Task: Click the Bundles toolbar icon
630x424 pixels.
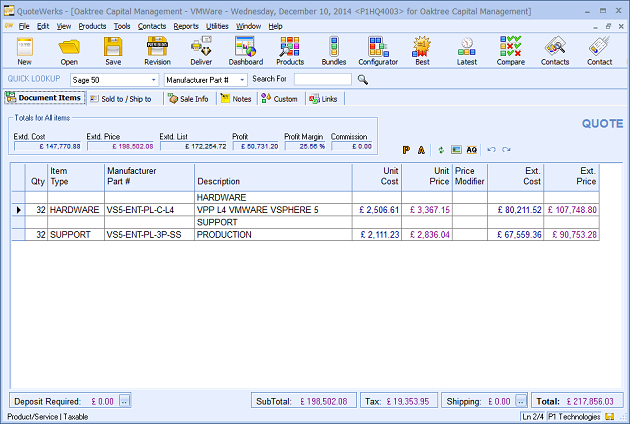Action: (x=334, y=50)
